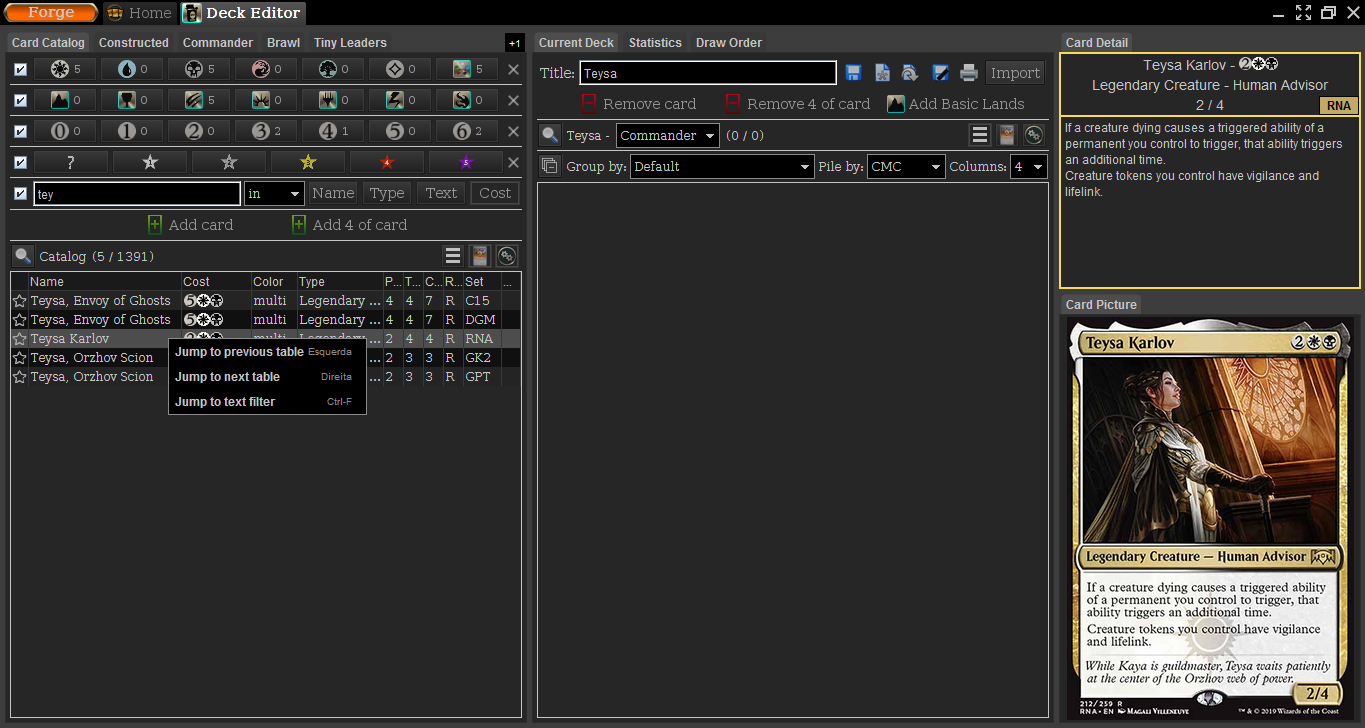Click the Catalog magnifier filter icon
This screenshot has height=728, width=1365.
(x=23, y=256)
